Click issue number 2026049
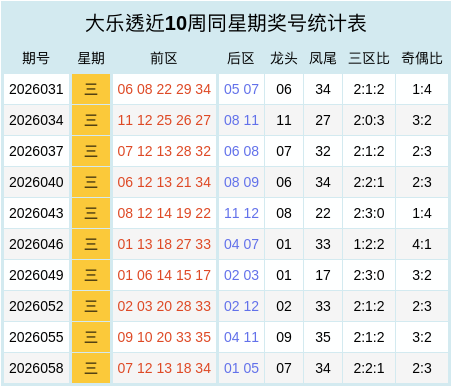This screenshot has height=387, width=452. pyautogui.click(x=36, y=275)
